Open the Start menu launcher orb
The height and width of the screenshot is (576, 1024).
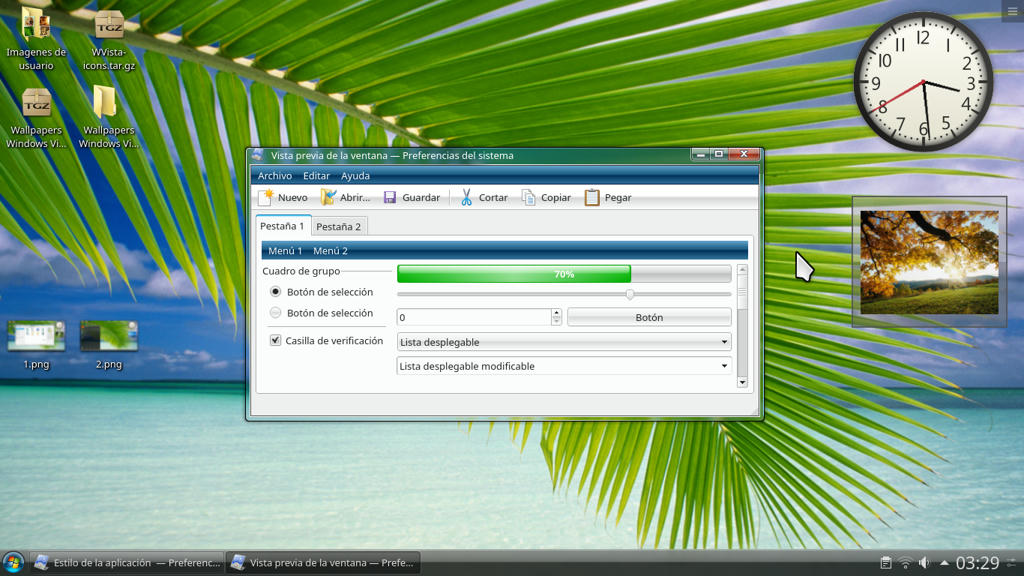[x=13, y=562]
